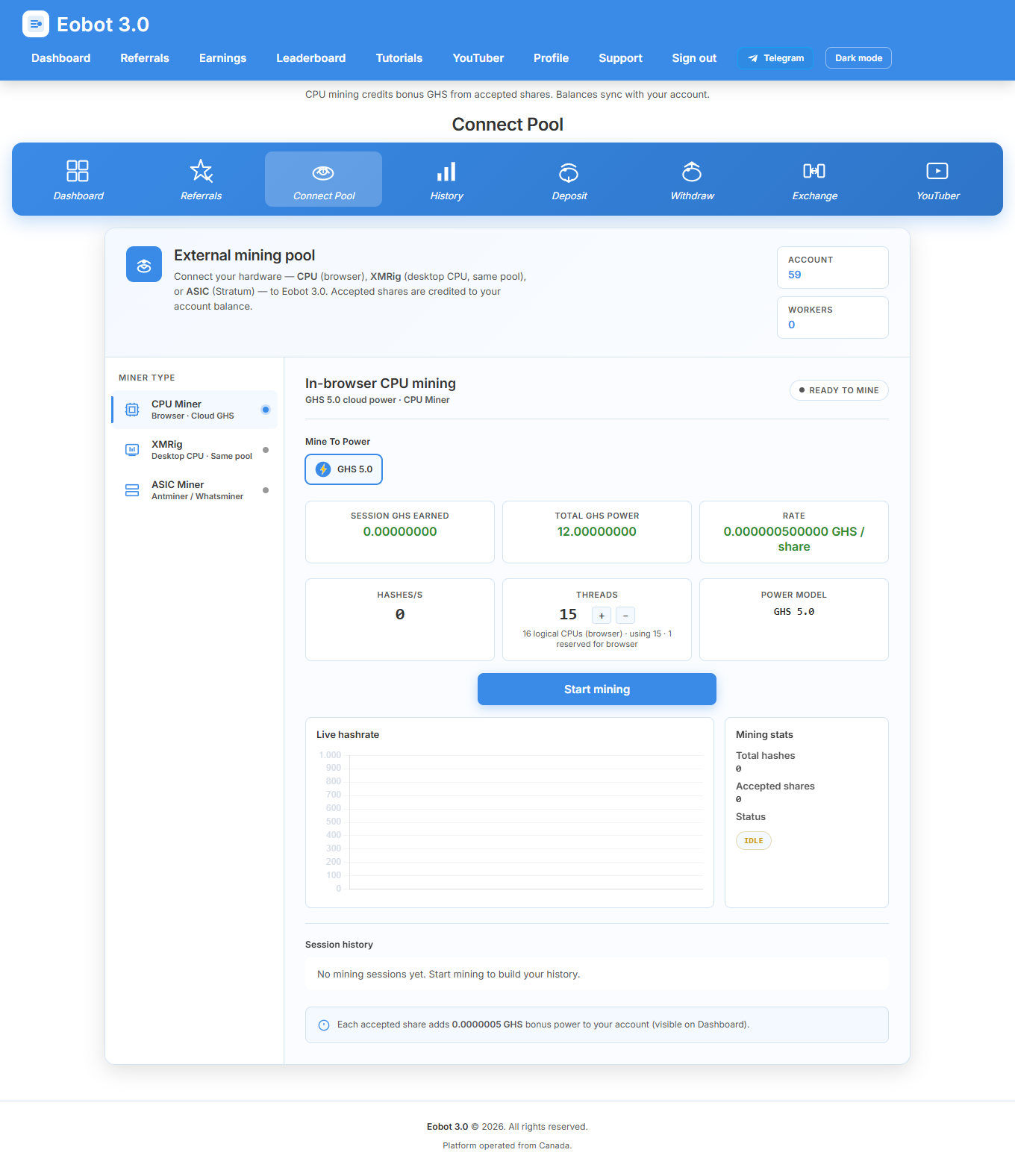Select the CPU Miner radio indicator
The image size is (1015, 1176).
[266, 410]
